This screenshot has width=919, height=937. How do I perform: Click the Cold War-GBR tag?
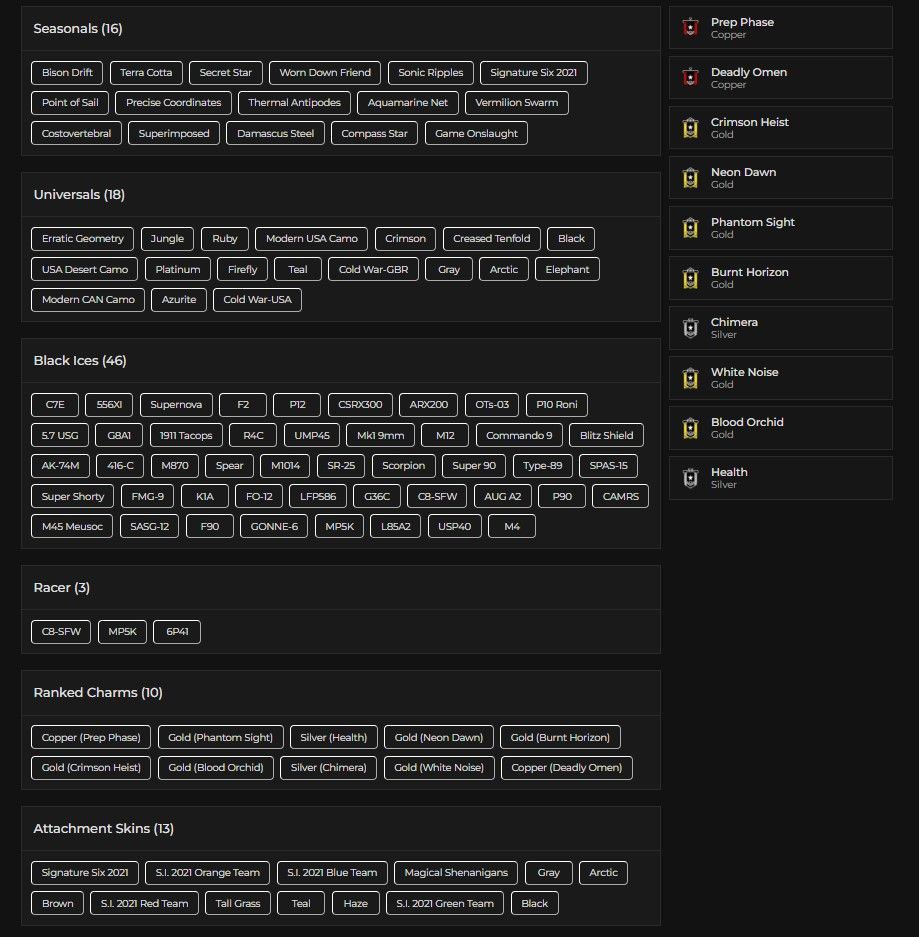tap(373, 270)
